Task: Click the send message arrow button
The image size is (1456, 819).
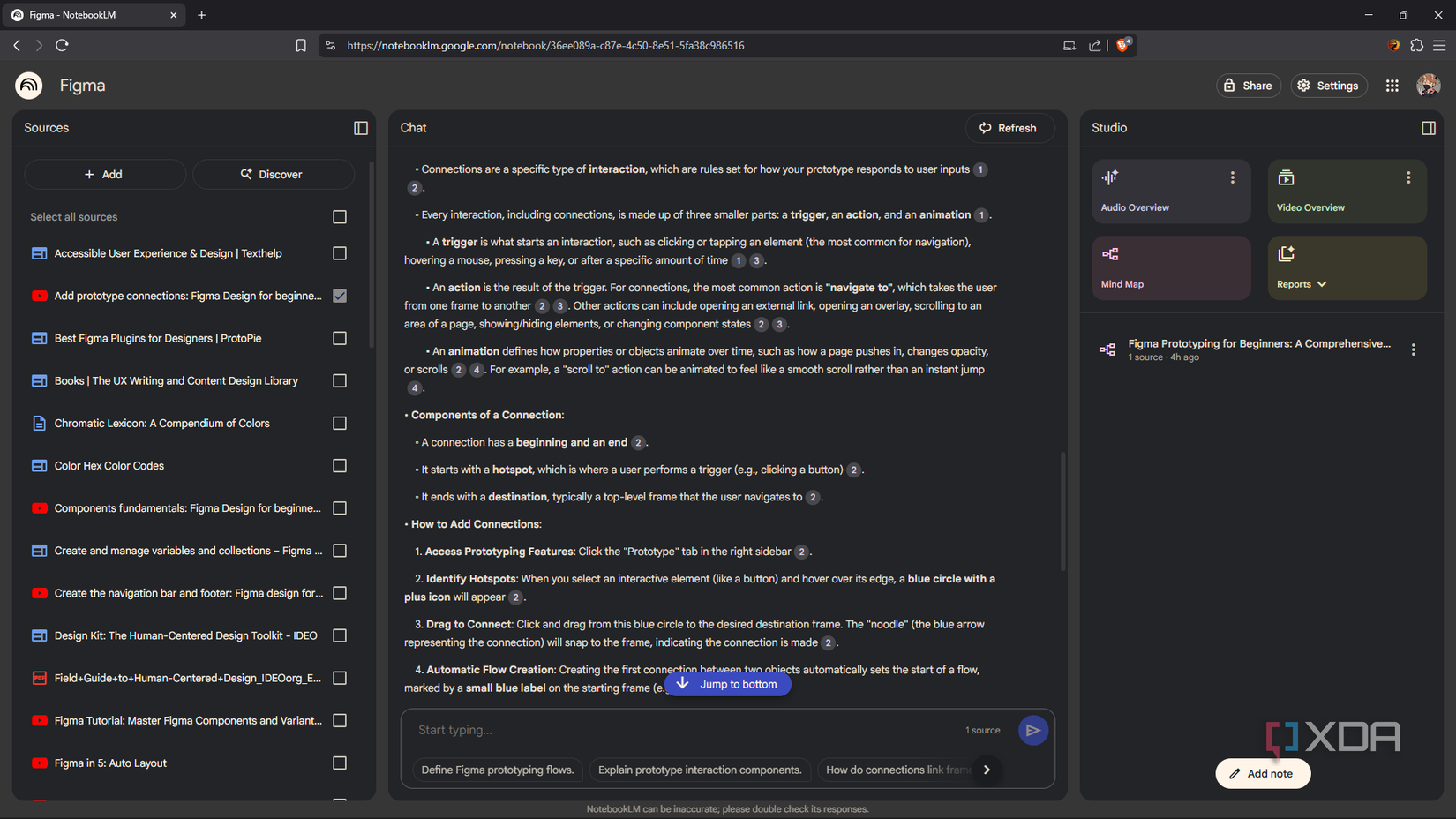Action: (1032, 730)
